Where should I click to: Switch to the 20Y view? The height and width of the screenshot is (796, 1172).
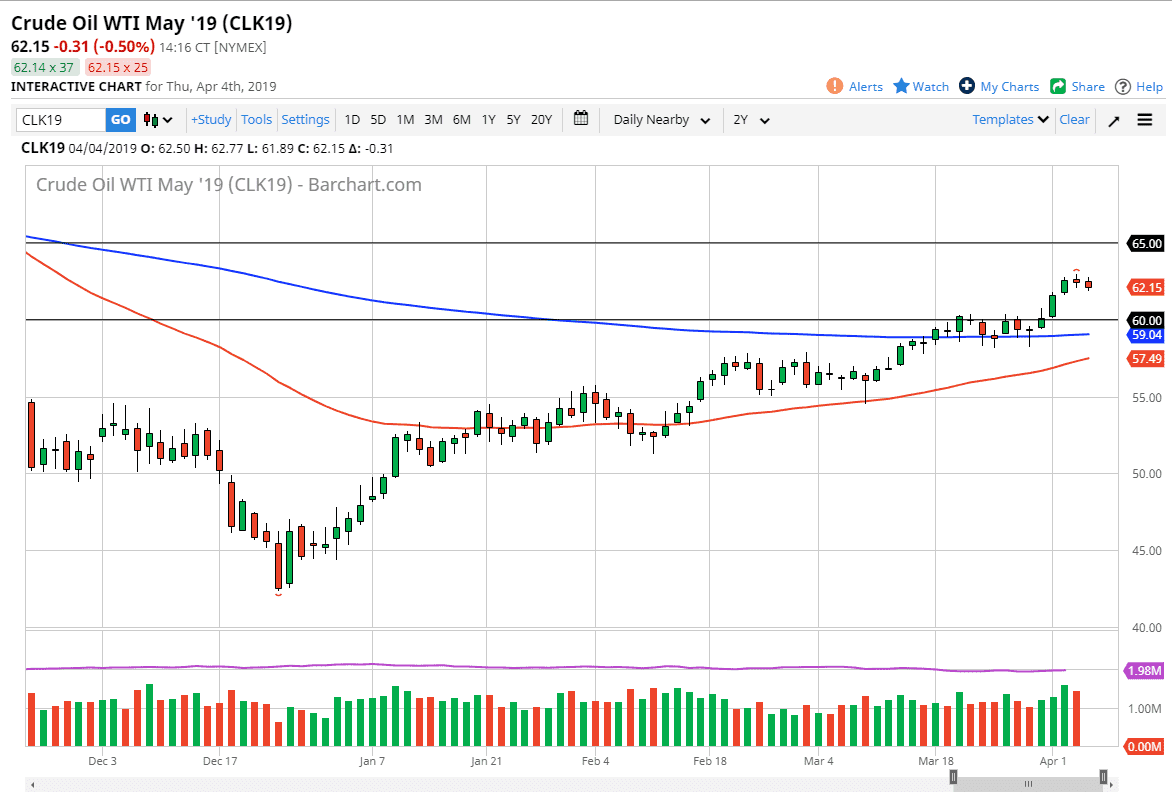click(541, 119)
